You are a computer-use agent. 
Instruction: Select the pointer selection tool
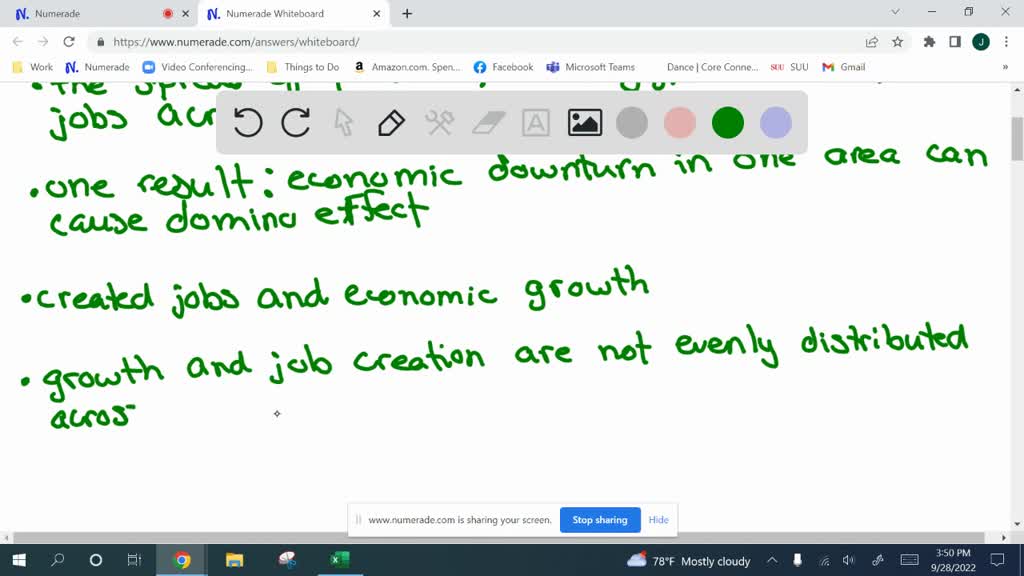343,123
